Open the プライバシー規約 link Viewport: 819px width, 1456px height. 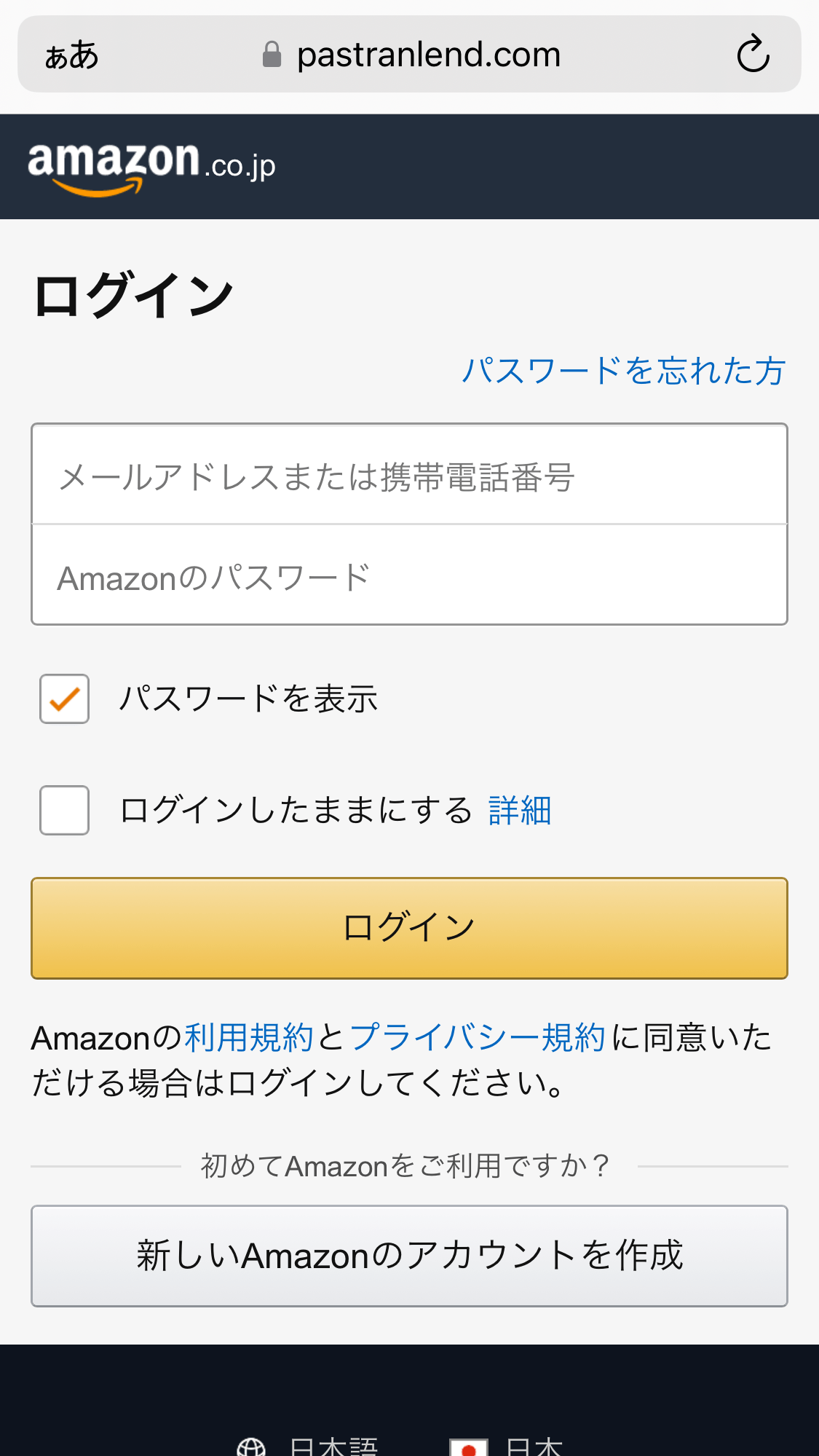point(478,1038)
